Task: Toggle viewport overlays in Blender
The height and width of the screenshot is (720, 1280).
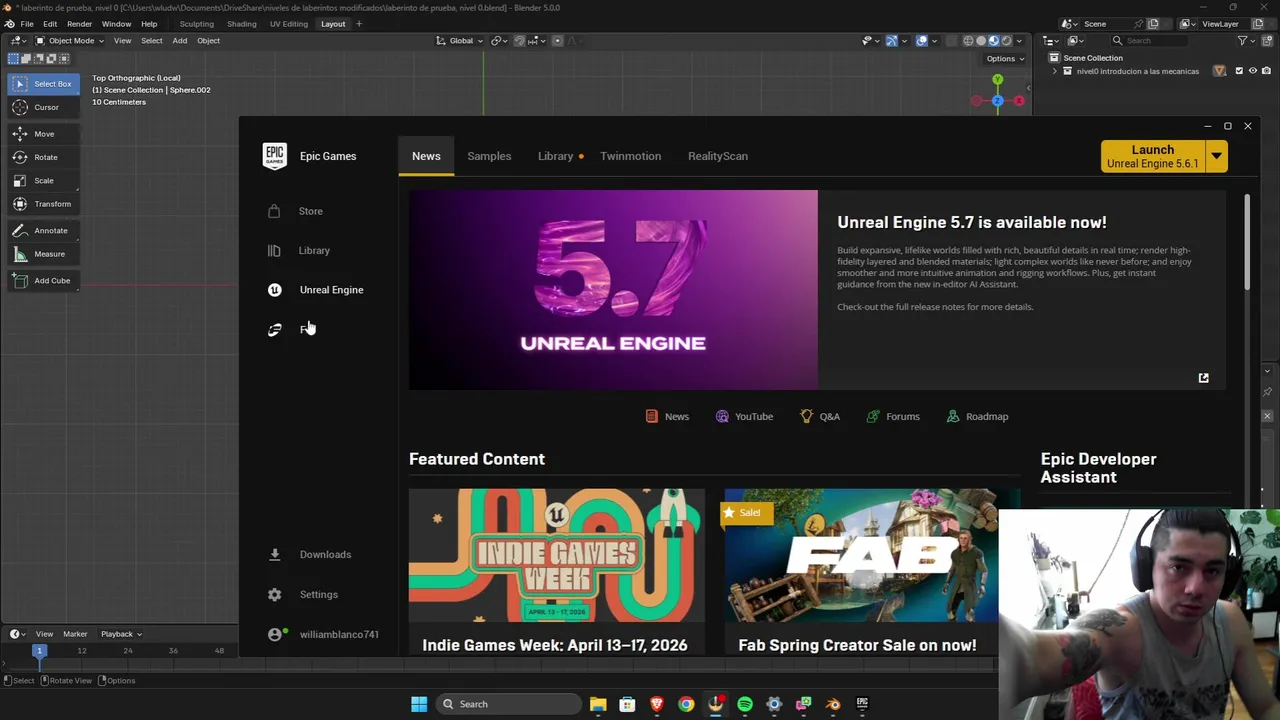Action: 922,41
